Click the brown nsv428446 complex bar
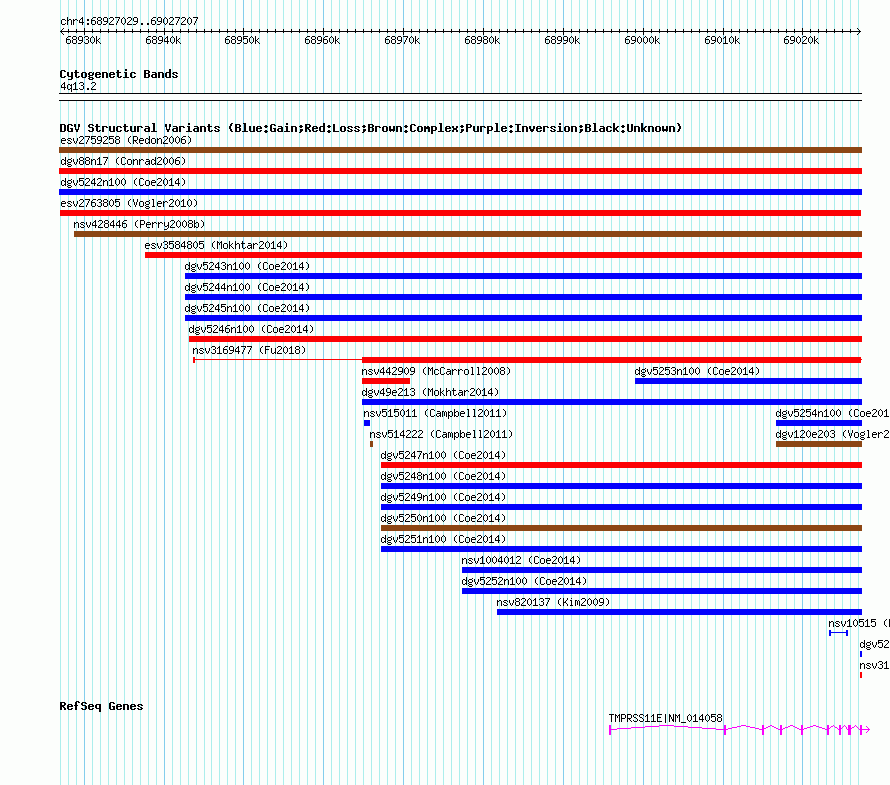This screenshot has width=890, height=785. click(468, 234)
